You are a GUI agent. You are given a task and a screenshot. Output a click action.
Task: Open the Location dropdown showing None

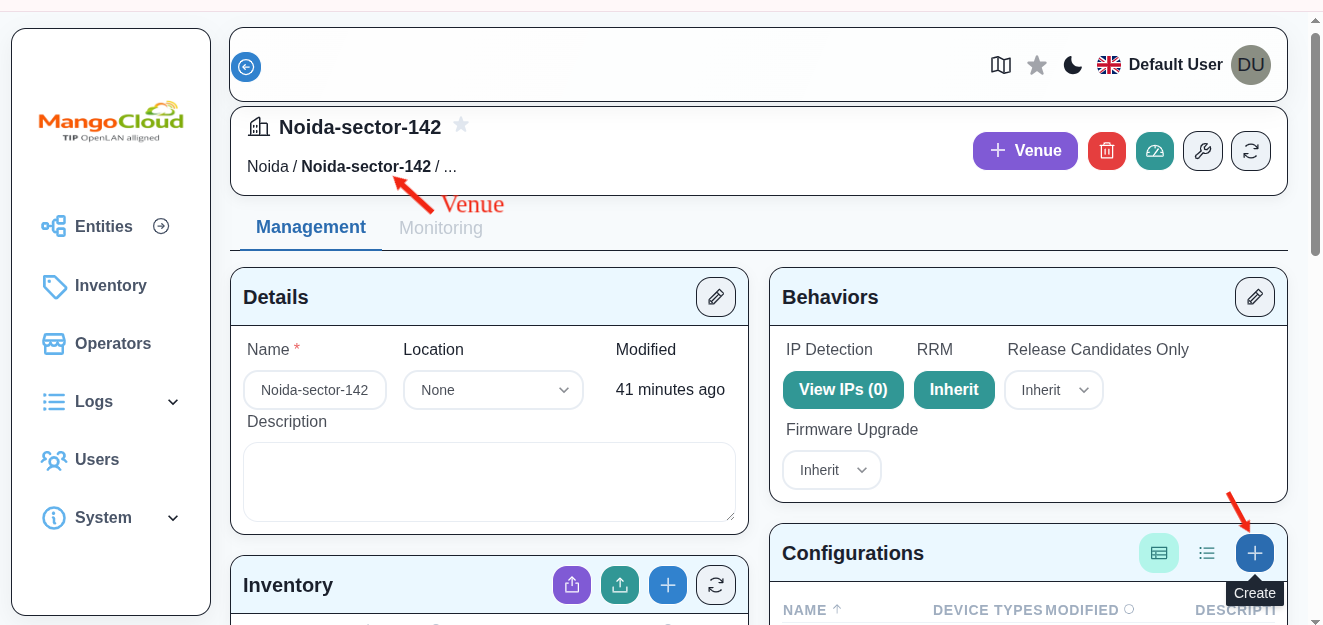pyautogui.click(x=493, y=390)
